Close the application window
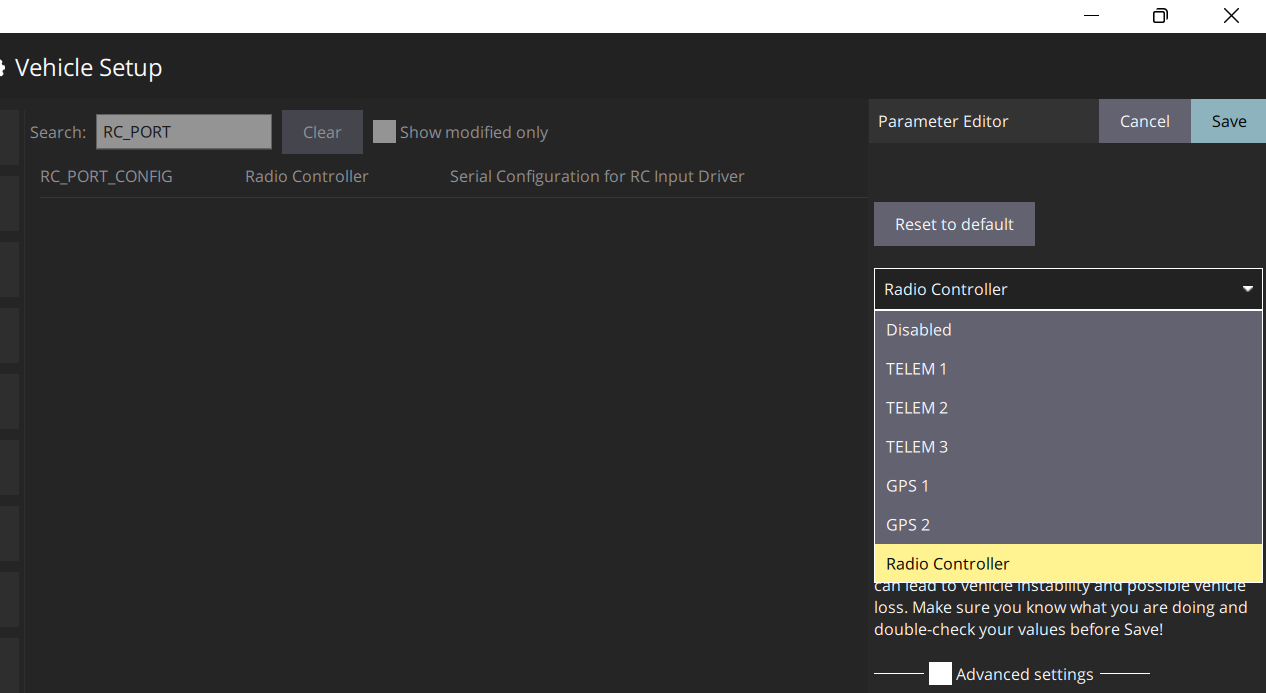 coord(1231,16)
